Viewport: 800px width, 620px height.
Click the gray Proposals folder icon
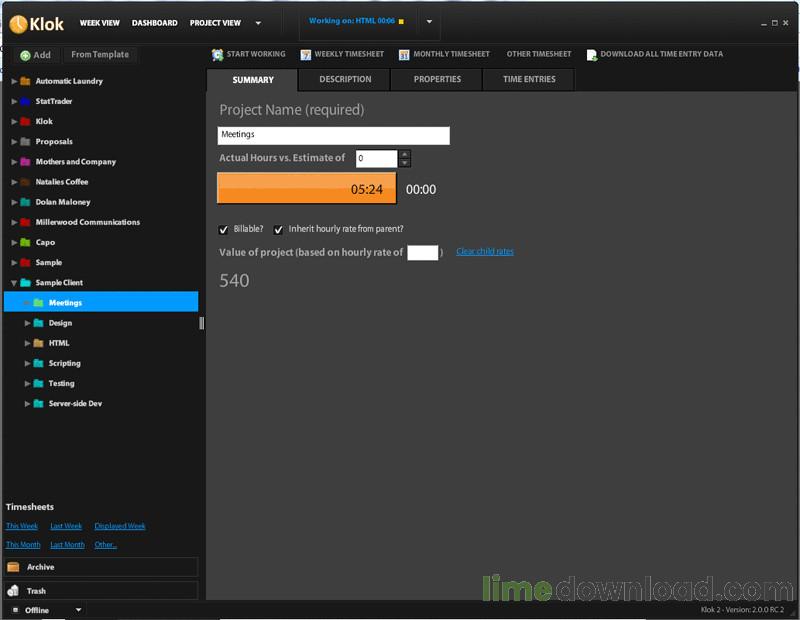point(25,141)
